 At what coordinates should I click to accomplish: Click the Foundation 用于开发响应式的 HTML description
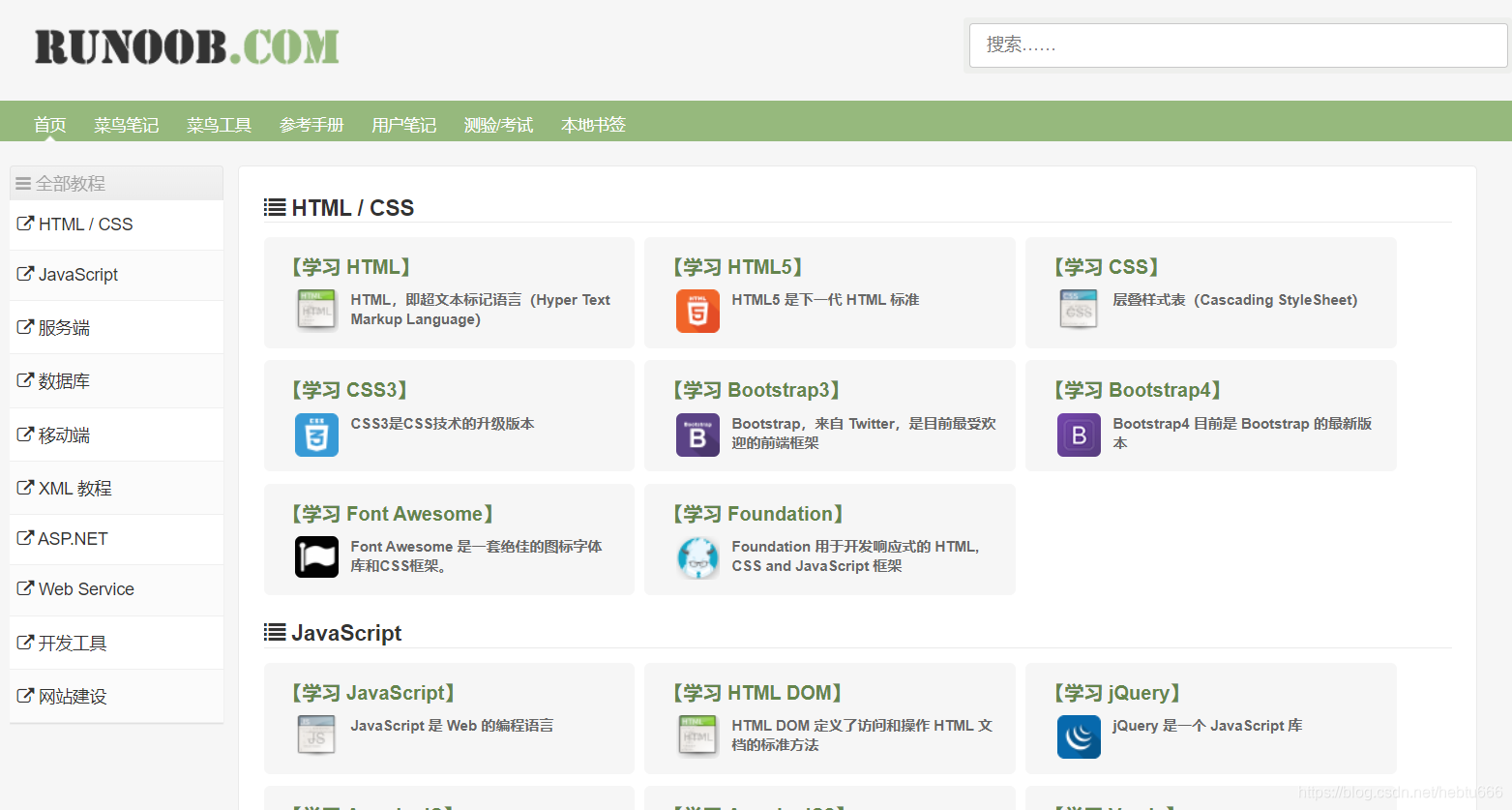coord(856,556)
